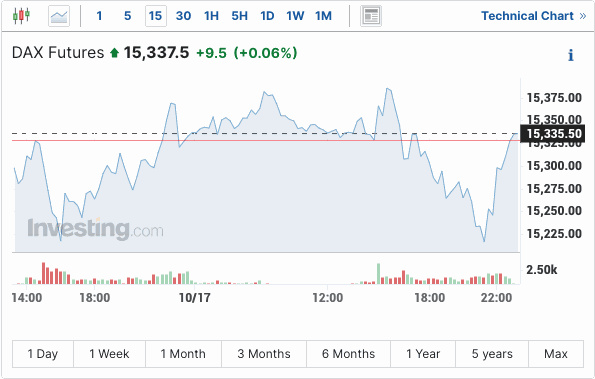The height and width of the screenshot is (379, 595).
Task: Choose the 6 Months range
Action: tap(348, 354)
